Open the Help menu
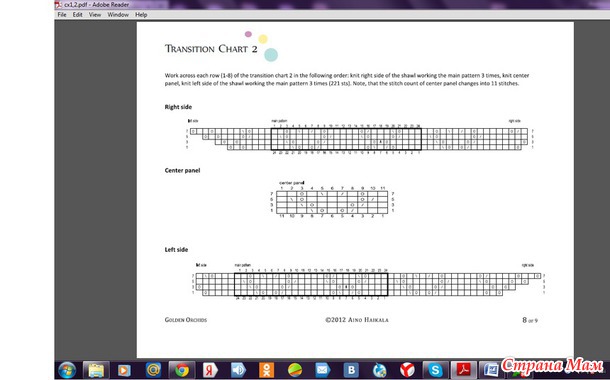The width and height of the screenshot is (610, 380). coord(141,15)
